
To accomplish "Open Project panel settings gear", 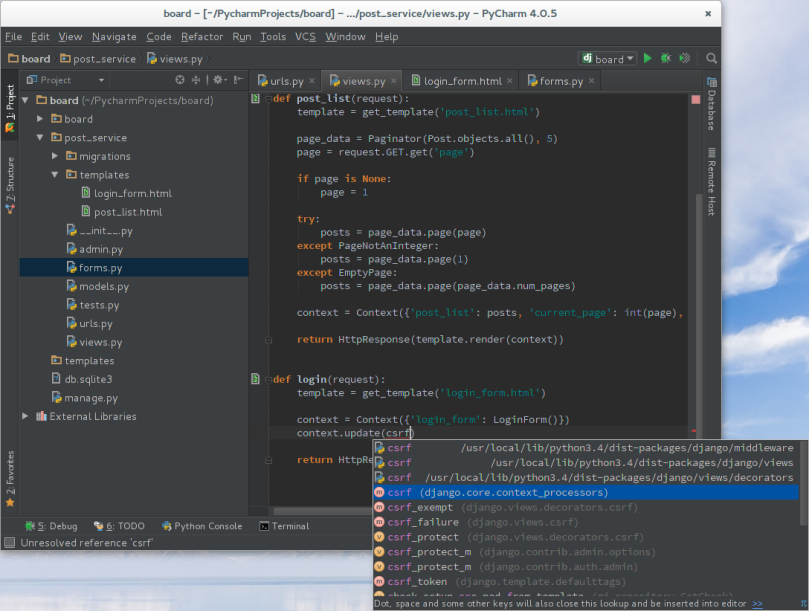I will [x=219, y=79].
